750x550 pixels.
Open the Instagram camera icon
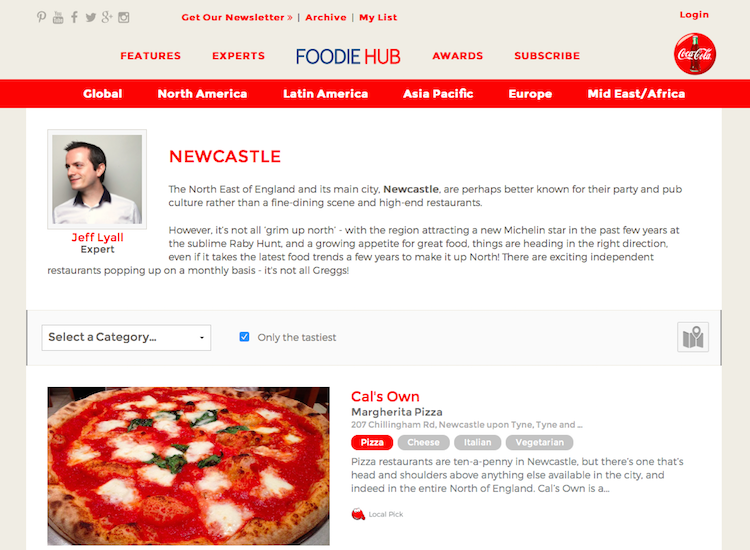pyautogui.click(x=123, y=18)
